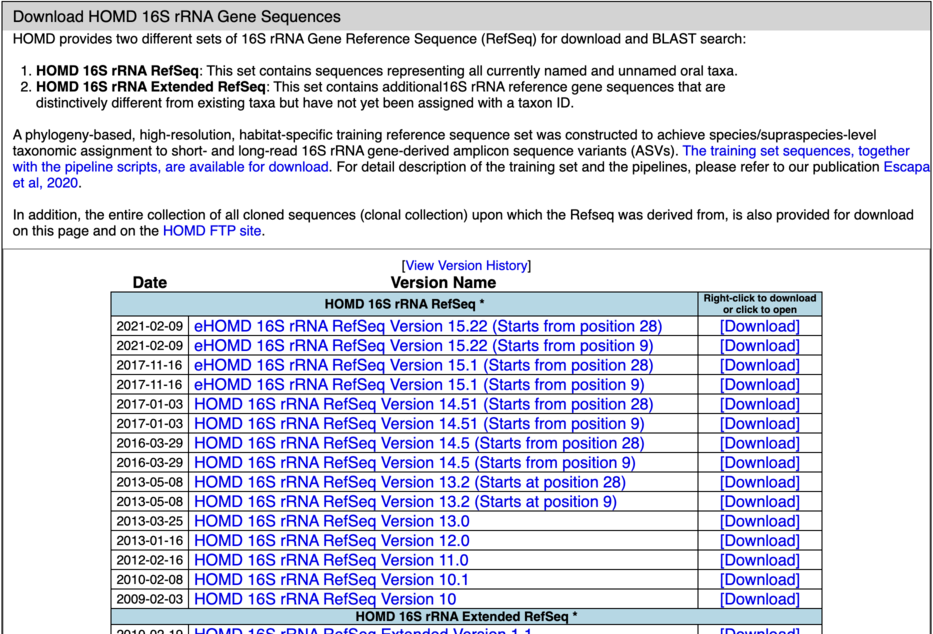Image resolution: width=933 pixels, height=634 pixels.
Task: Open eHOMD RefSeq Version 15.22 position 28
Action: (x=427, y=326)
